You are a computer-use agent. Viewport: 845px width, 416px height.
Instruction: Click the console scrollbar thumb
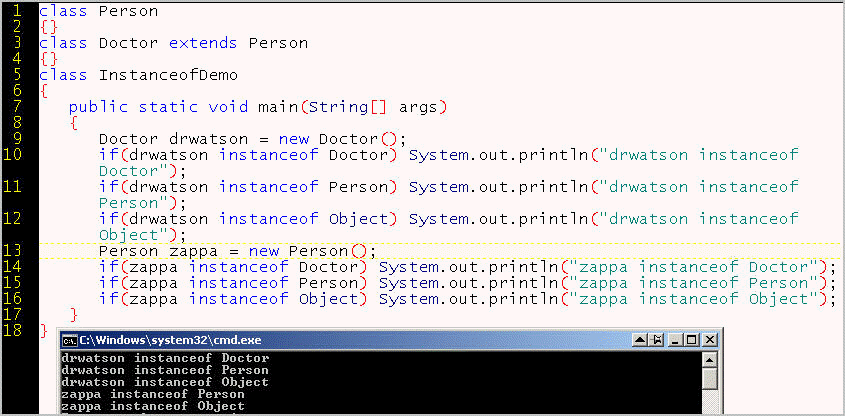(x=710, y=378)
